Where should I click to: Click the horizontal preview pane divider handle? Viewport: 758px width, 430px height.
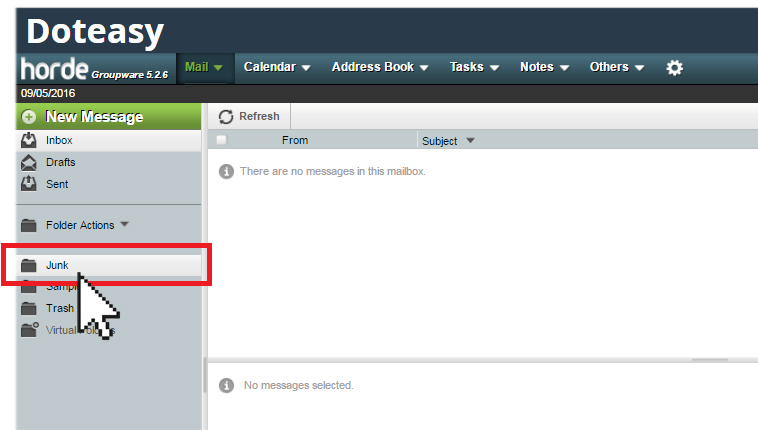point(709,360)
